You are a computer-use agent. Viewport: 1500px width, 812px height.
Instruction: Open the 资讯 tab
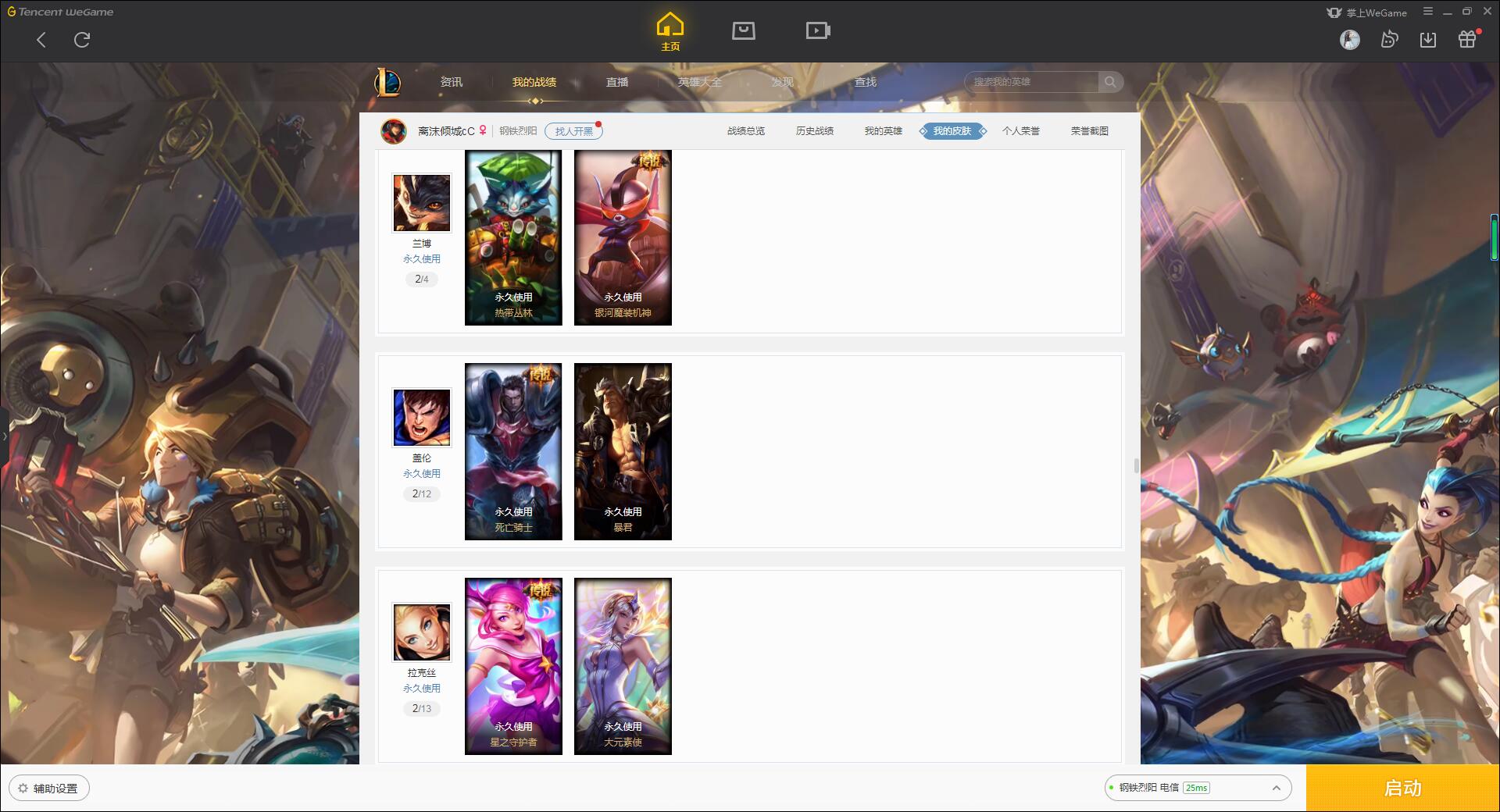tap(452, 82)
